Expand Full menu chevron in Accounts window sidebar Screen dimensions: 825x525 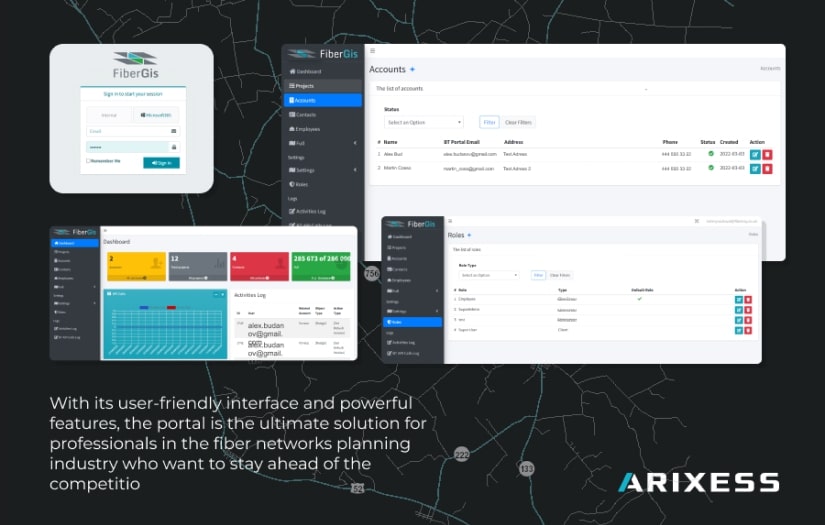[355, 143]
